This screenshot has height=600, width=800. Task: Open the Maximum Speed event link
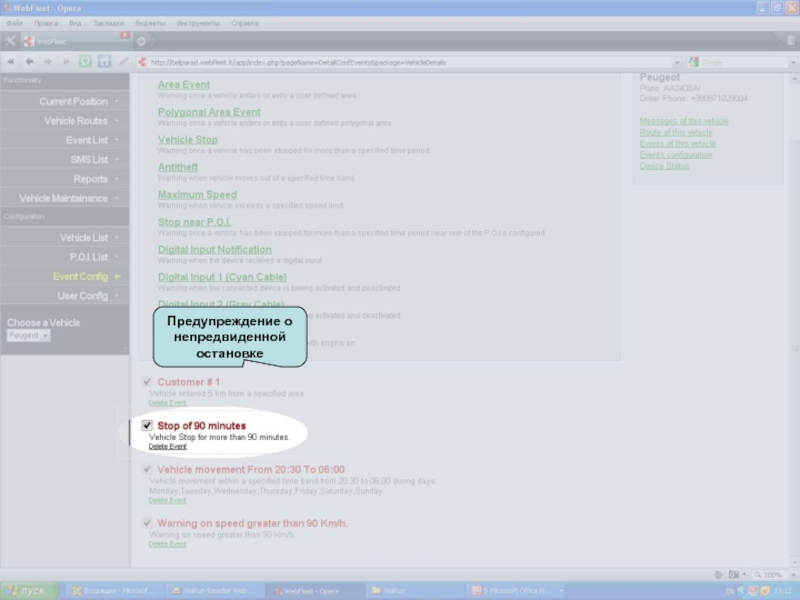tap(197, 195)
